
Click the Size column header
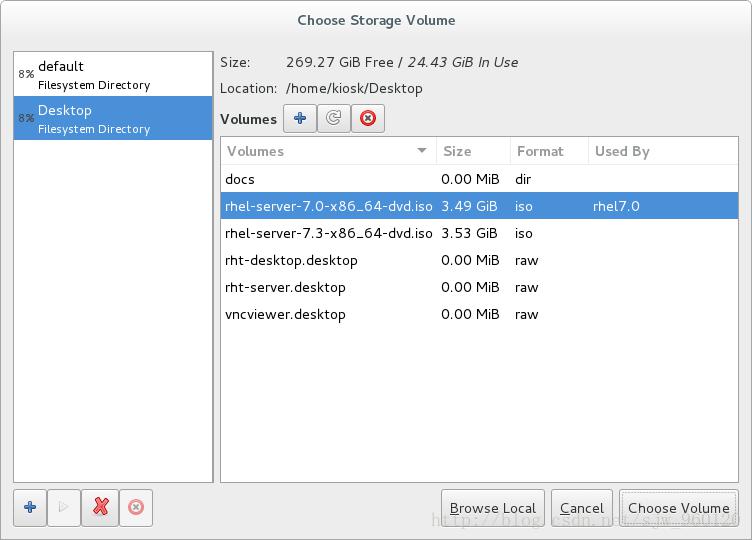coord(457,152)
